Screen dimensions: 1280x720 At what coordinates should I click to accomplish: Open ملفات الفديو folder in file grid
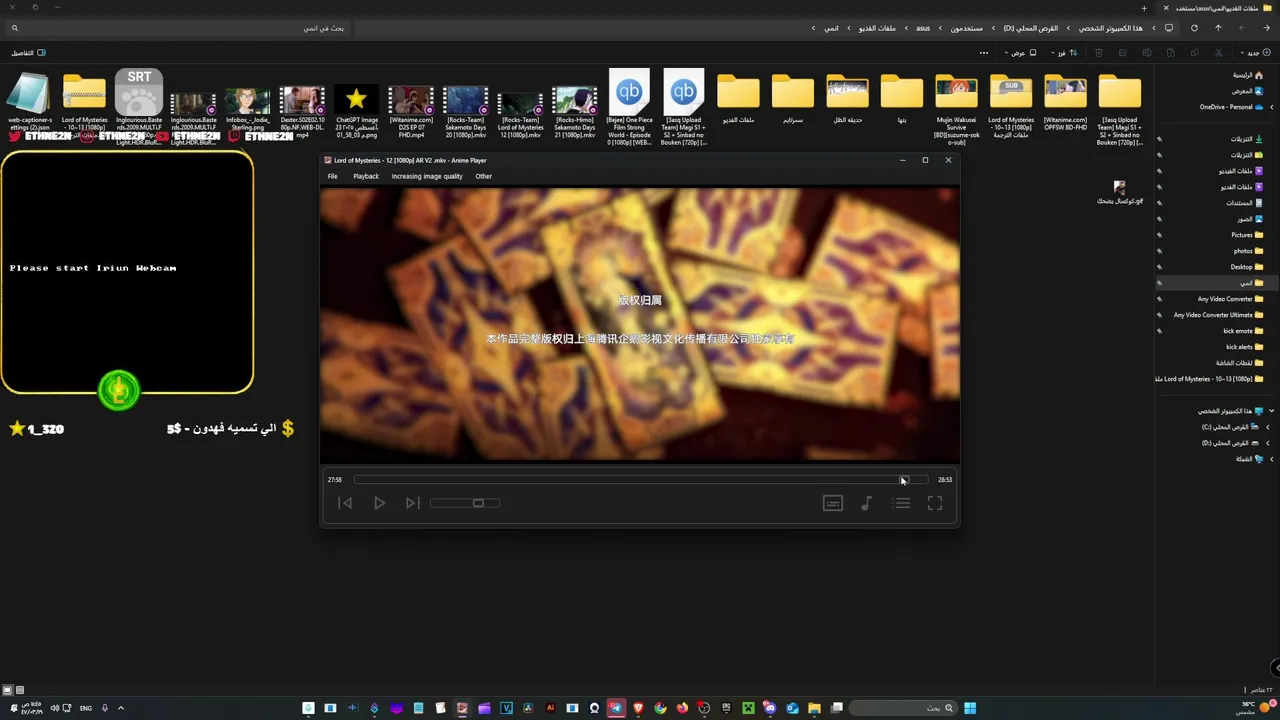tap(738, 98)
